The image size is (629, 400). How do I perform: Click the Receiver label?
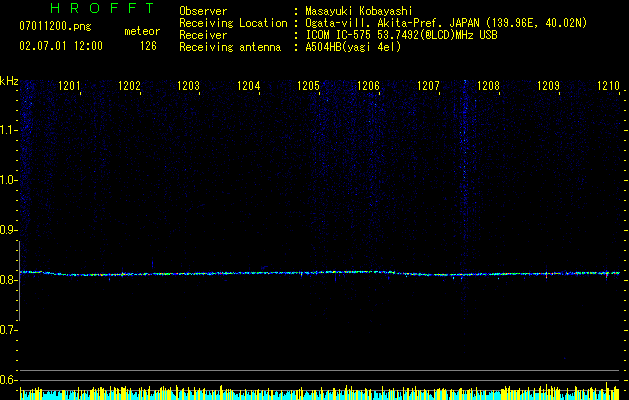point(203,35)
